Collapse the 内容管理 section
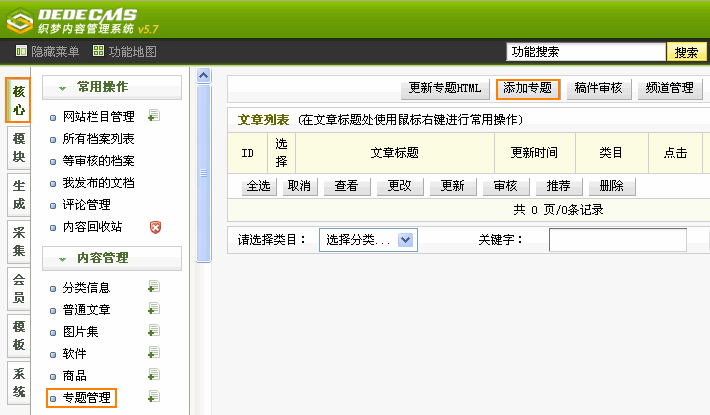710x415 pixels. click(64, 258)
